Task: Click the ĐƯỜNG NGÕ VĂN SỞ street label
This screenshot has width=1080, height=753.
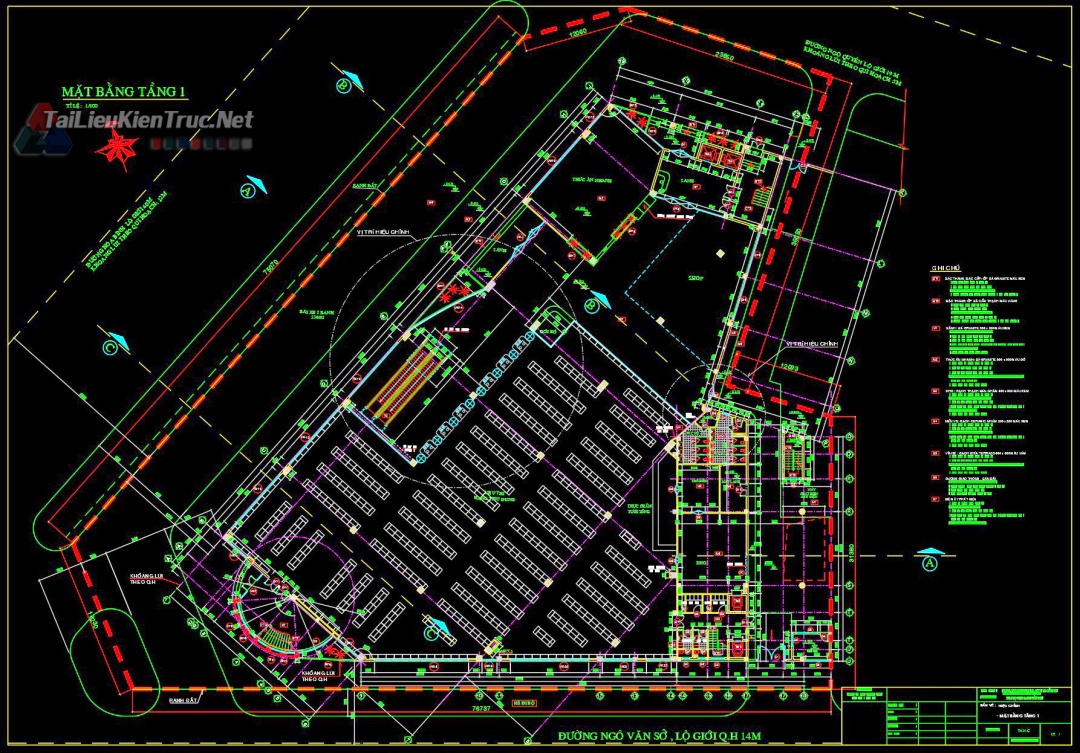Action: (x=660, y=738)
